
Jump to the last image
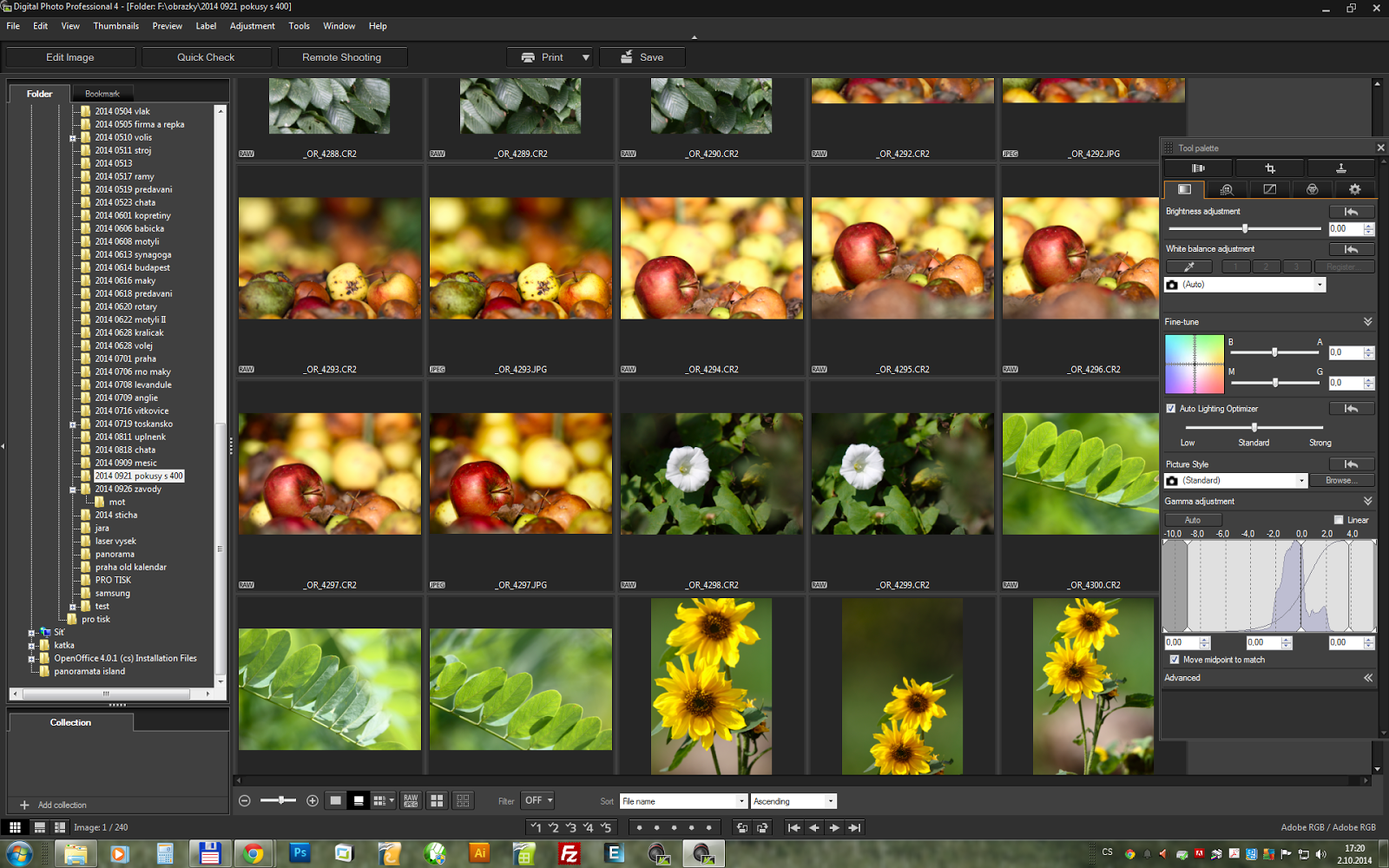855,828
